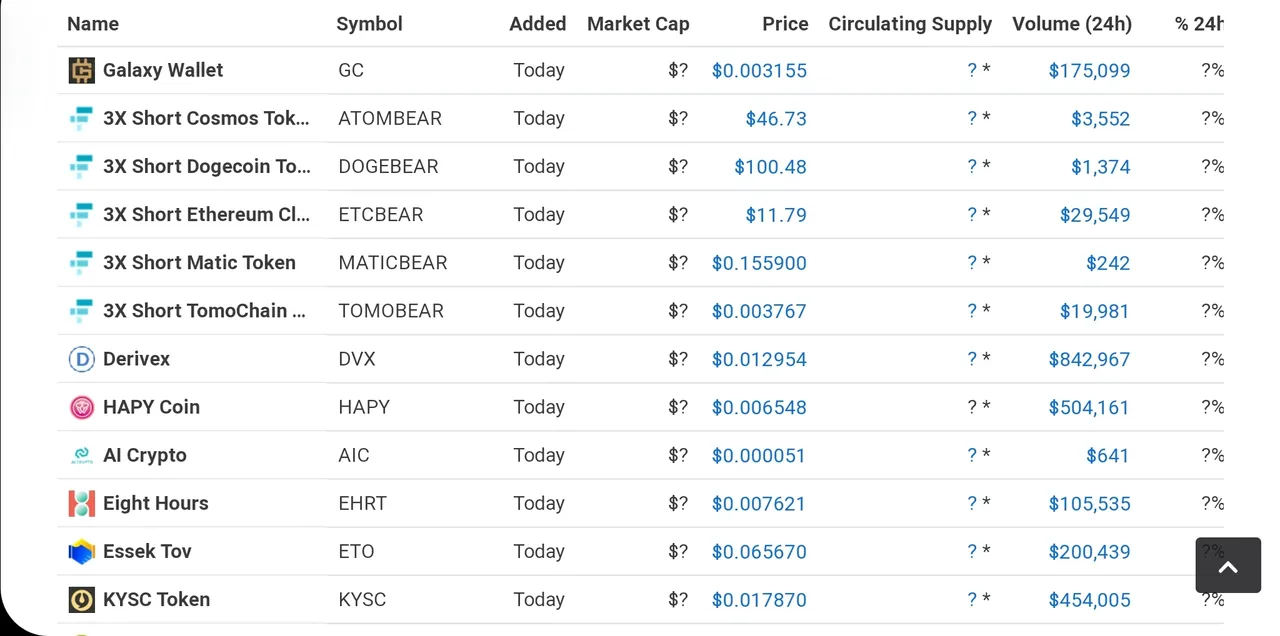Click ETCBEAR price $11.79
Viewport: 1280px width, 636px height.
click(776, 215)
